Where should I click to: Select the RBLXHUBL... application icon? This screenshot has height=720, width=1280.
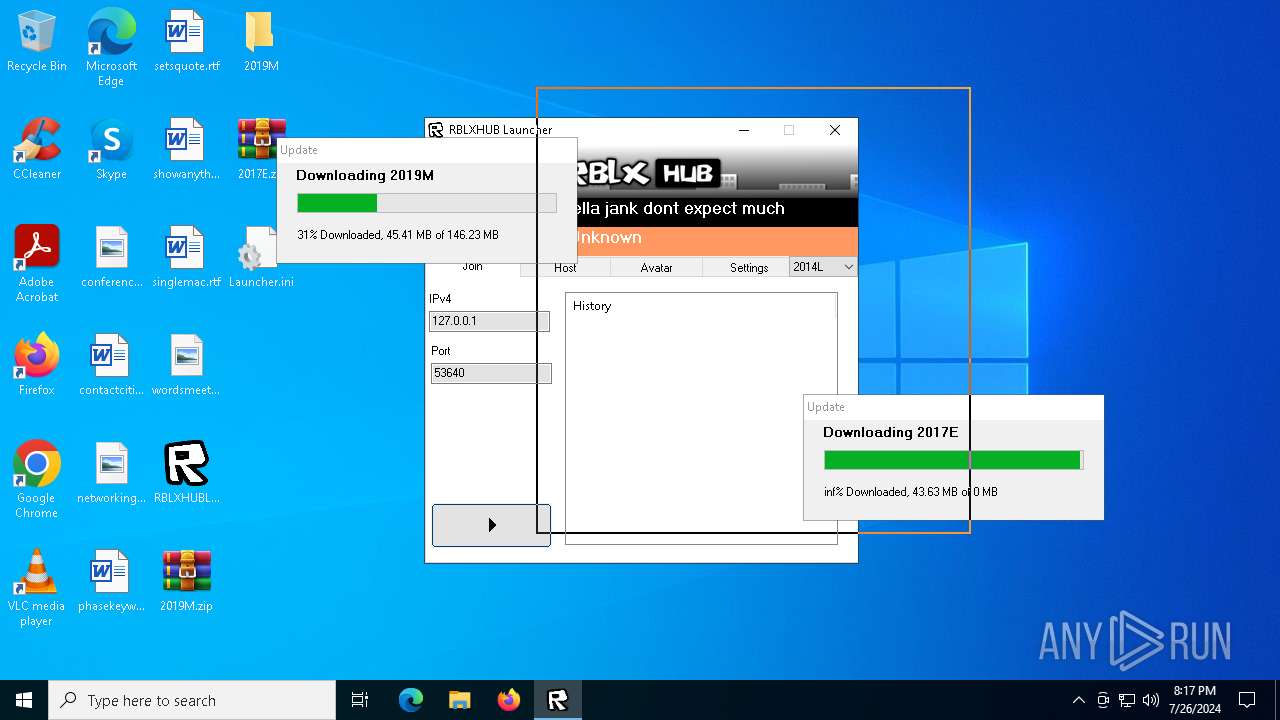coord(186,474)
